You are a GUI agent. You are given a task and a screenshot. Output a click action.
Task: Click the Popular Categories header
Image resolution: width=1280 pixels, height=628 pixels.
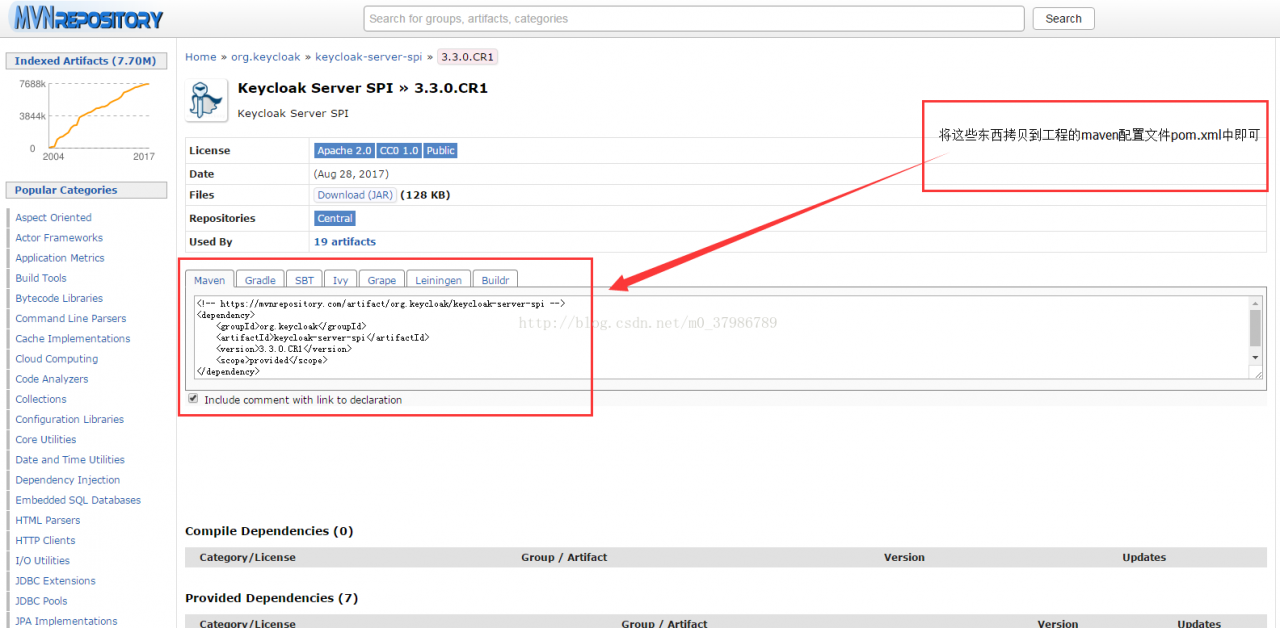coord(86,190)
